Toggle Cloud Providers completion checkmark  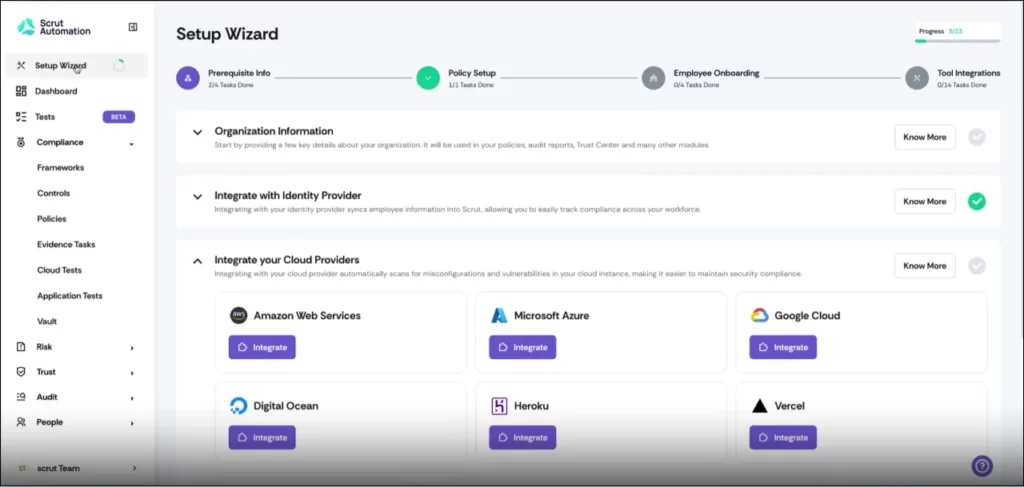(976, 266)
